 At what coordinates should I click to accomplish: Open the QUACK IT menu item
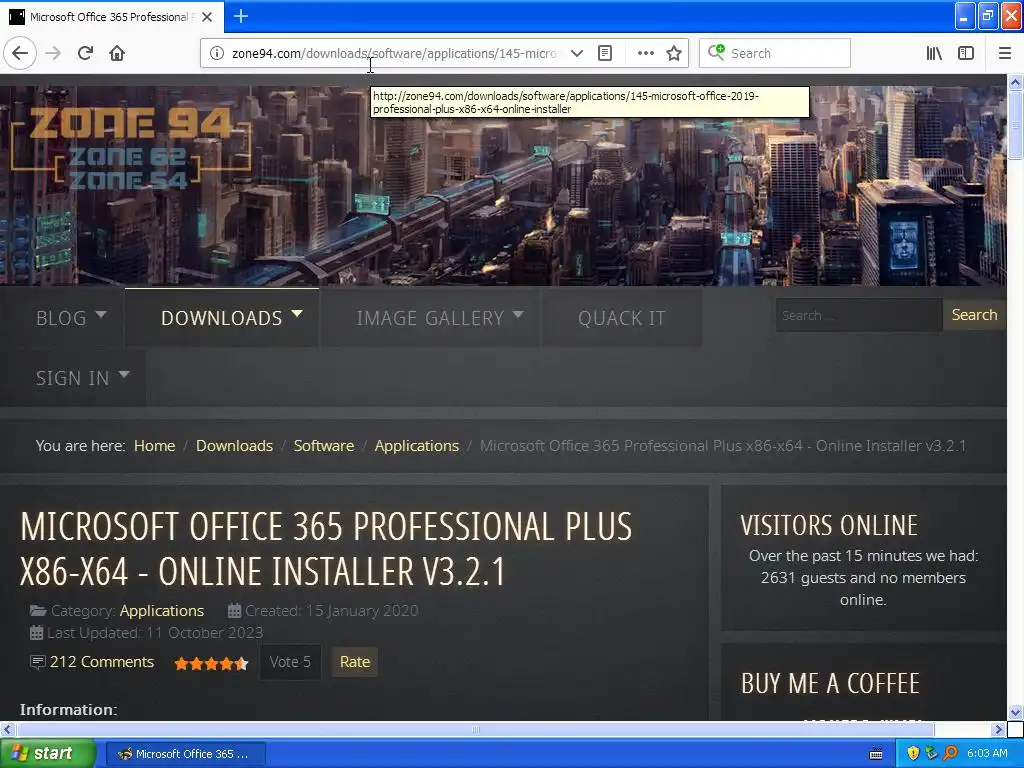click(621, 317)
